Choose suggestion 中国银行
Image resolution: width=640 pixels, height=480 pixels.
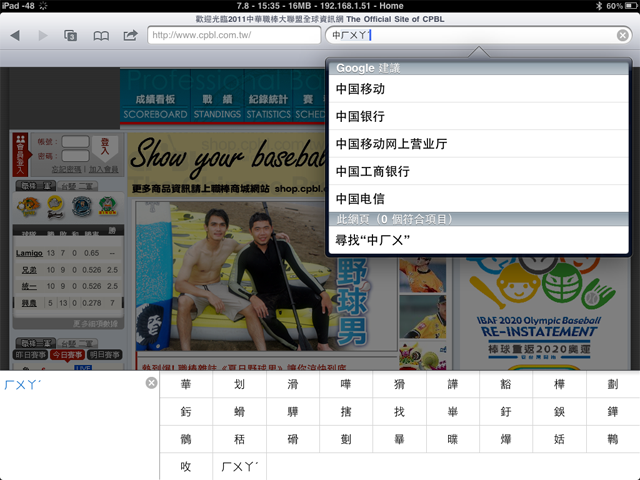478,116
